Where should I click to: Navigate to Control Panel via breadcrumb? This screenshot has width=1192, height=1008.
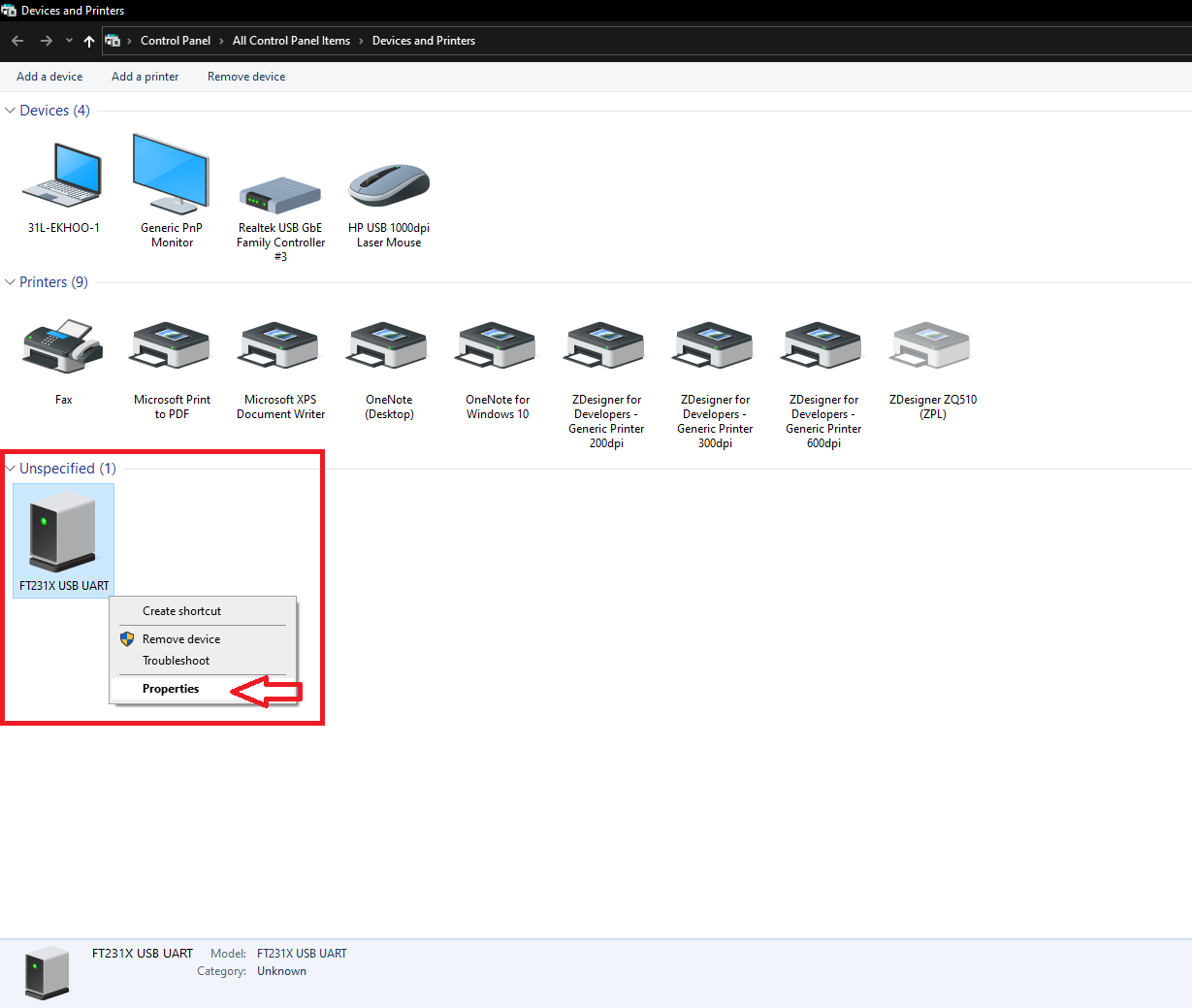coord(176,40)
